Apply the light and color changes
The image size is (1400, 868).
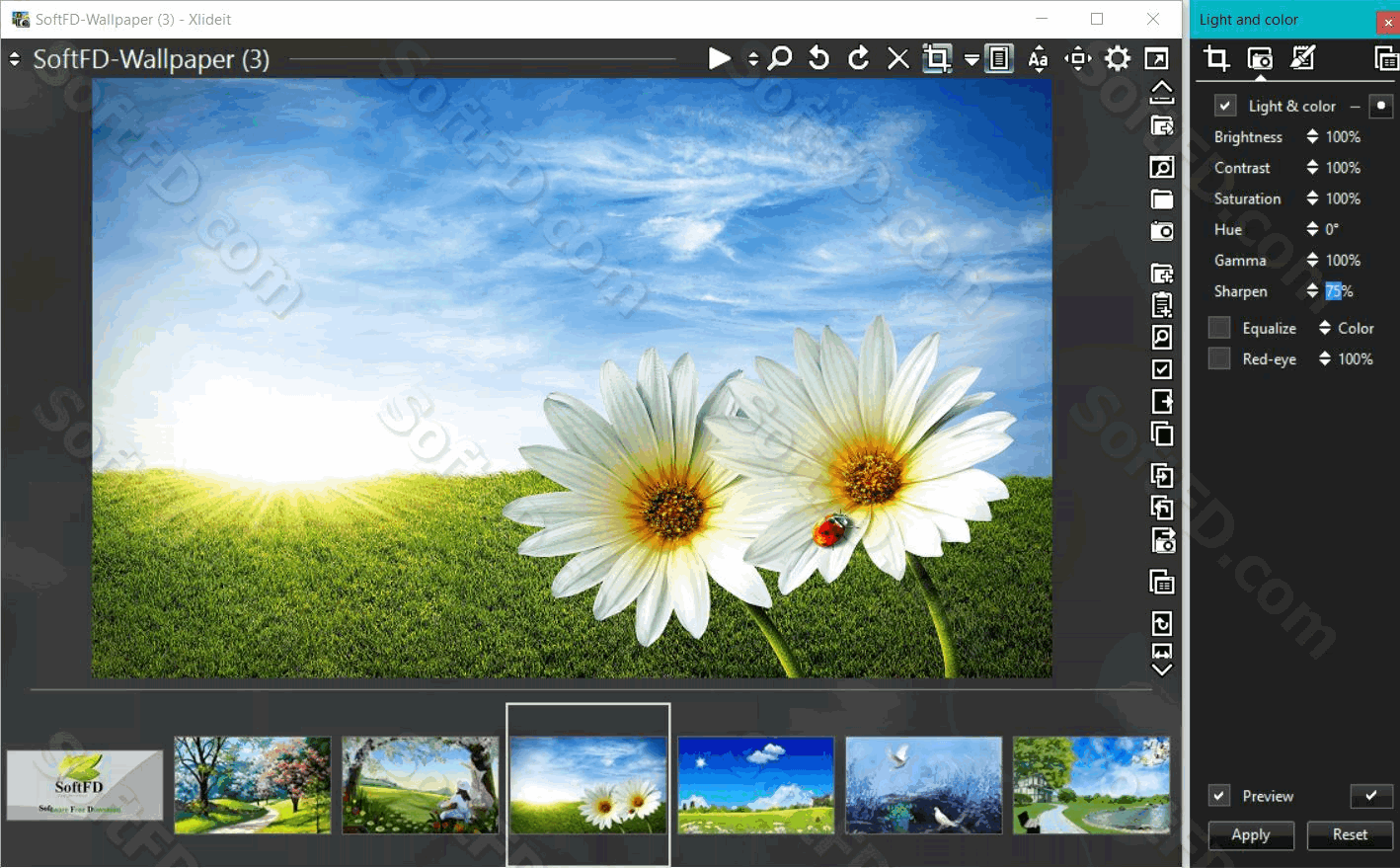[1251, 835]
